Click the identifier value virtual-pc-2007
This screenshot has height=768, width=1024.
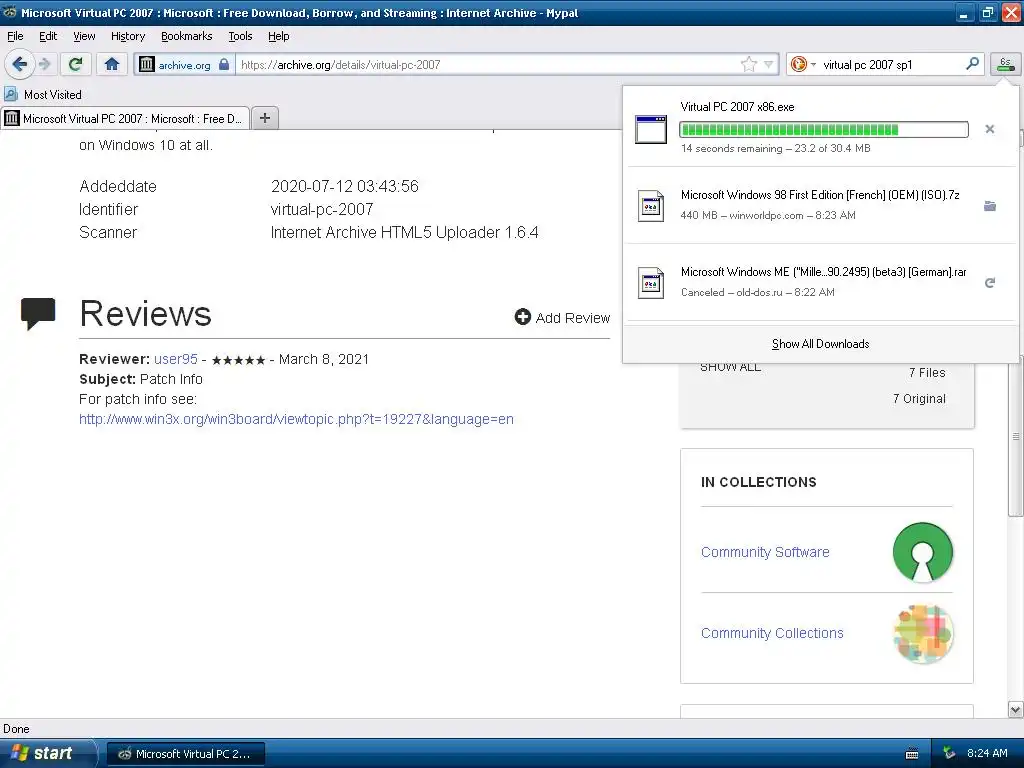point(322,210)
